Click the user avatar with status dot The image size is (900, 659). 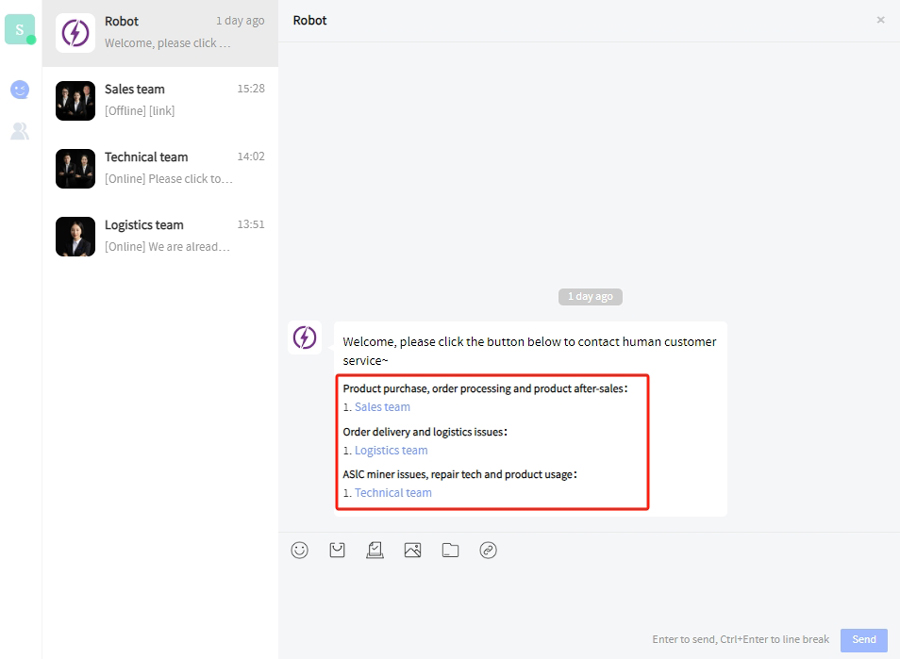[20, 29]
